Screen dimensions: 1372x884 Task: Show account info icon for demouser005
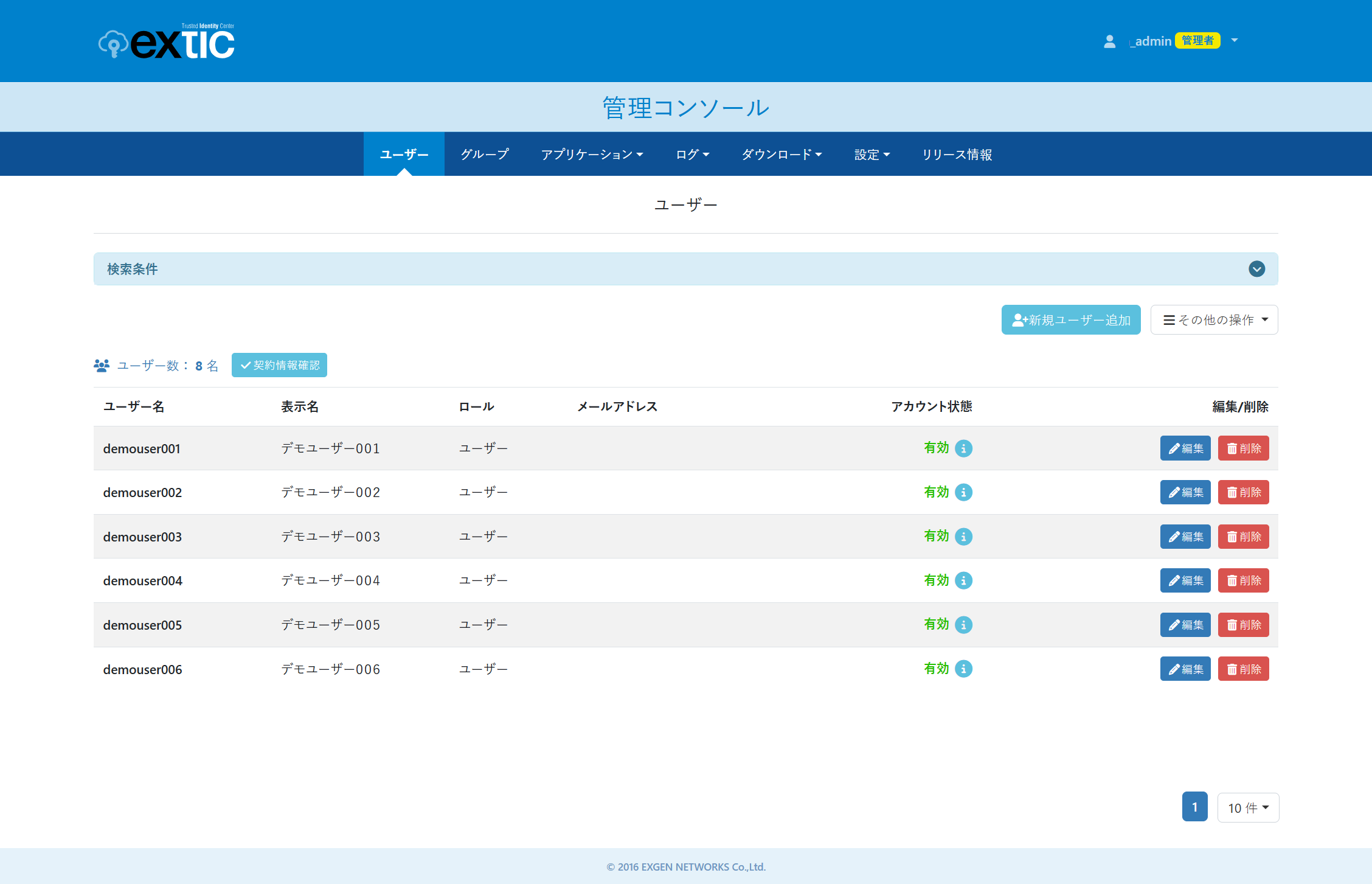[963, 625]
